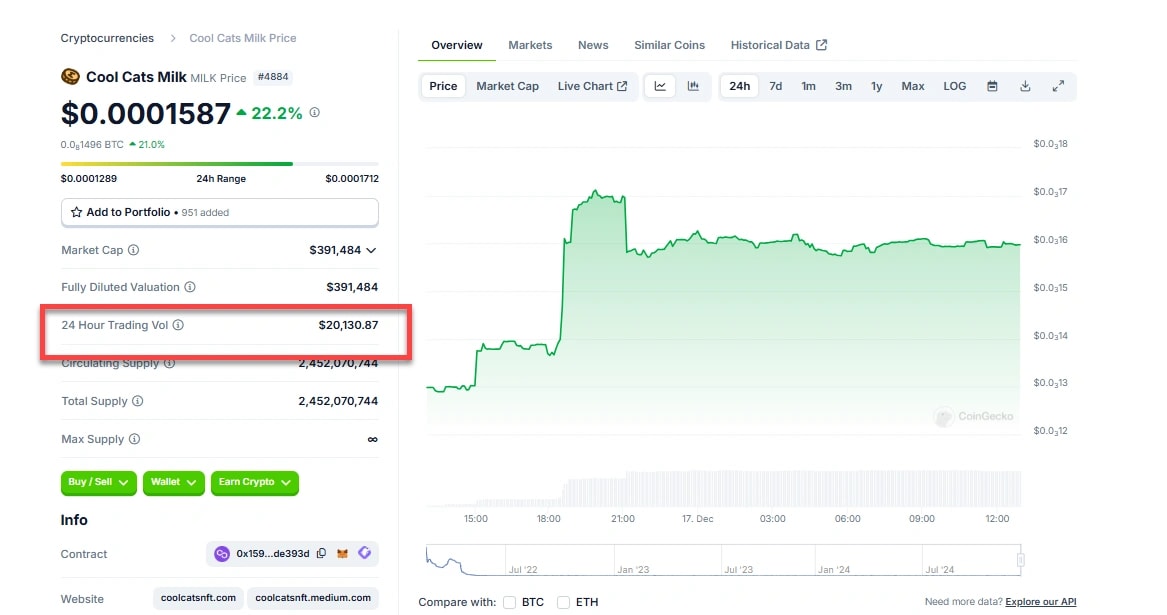Open the calendar date range picker
This screenshot has width=1167, height=615.
click(992, 86)
